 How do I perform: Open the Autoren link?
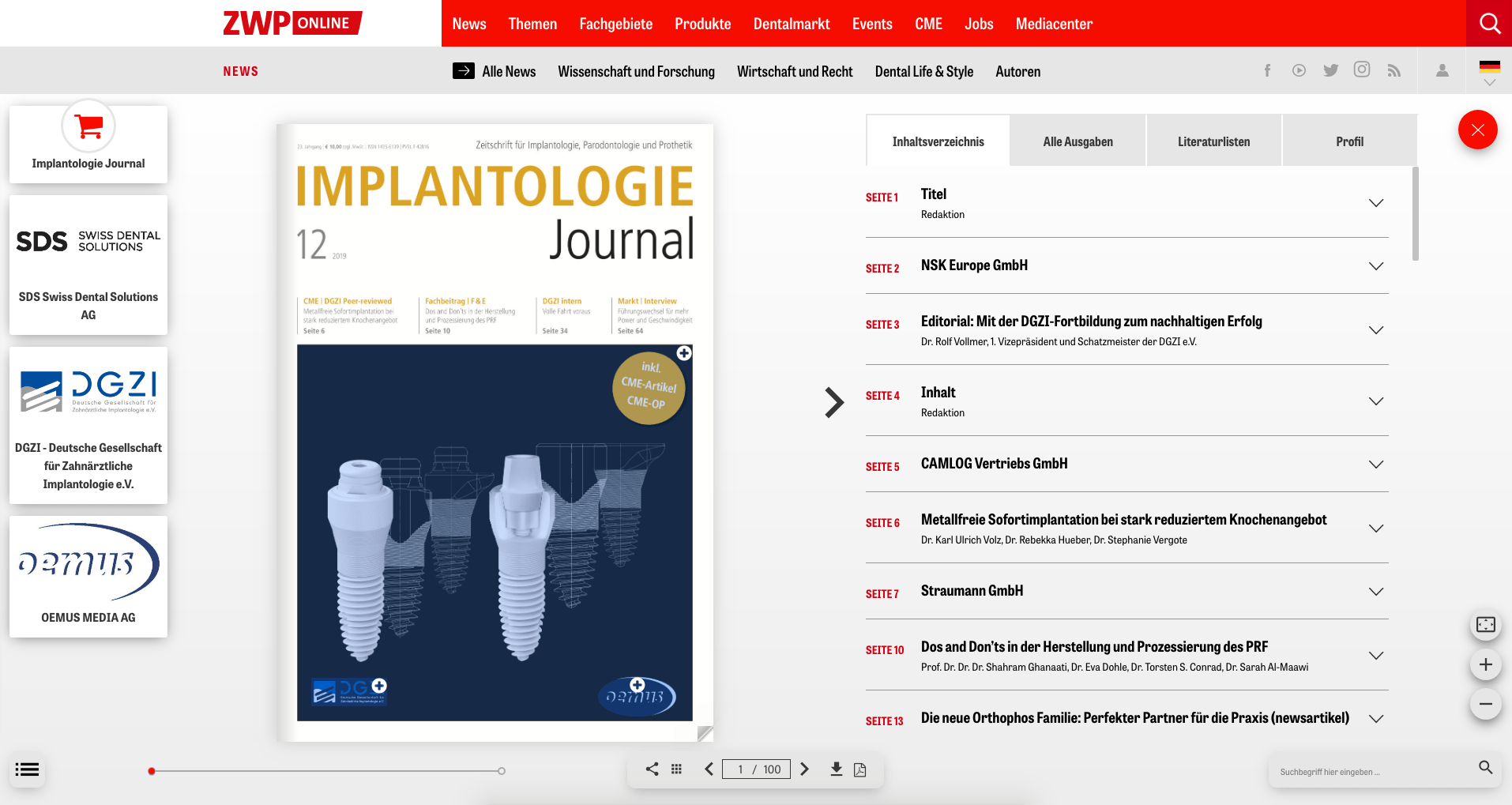(x=1017, y=71)
